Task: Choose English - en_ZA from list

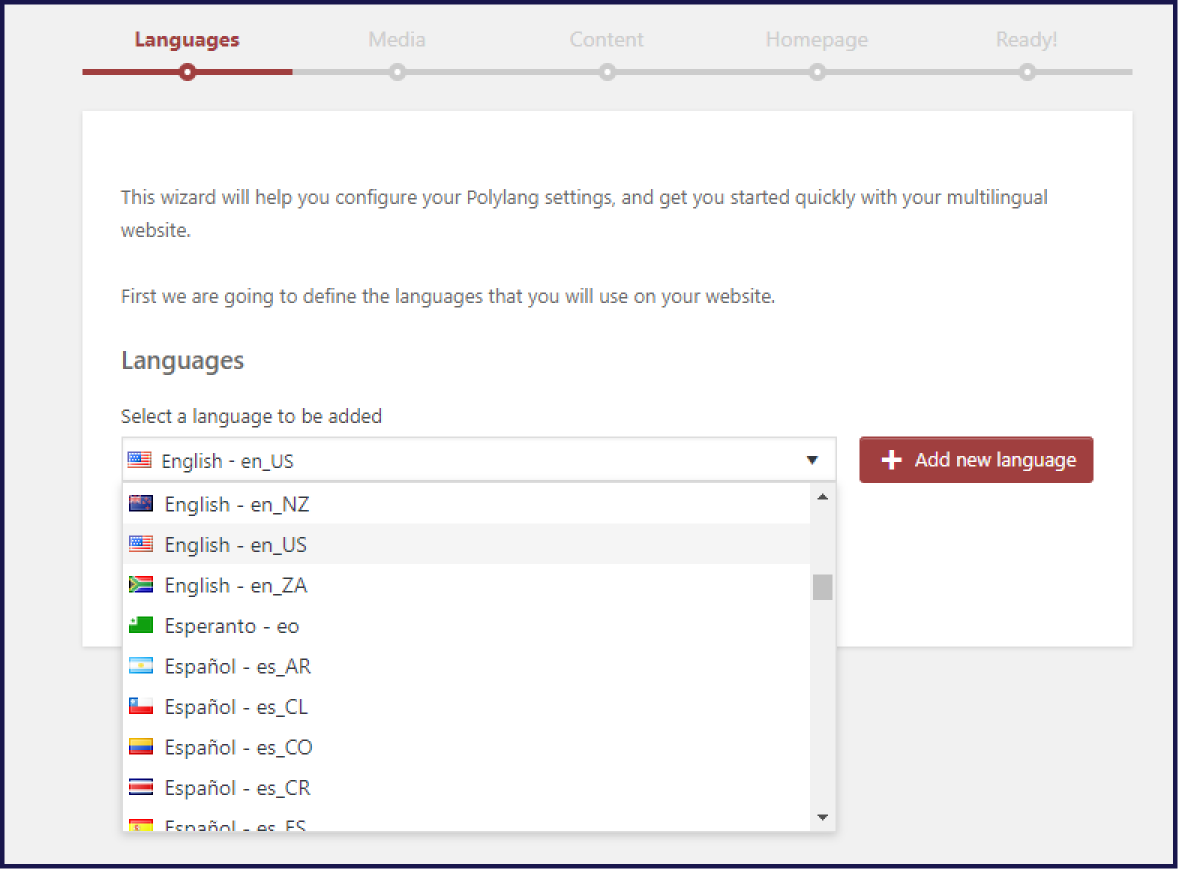Action: click(x=466, y=585)
